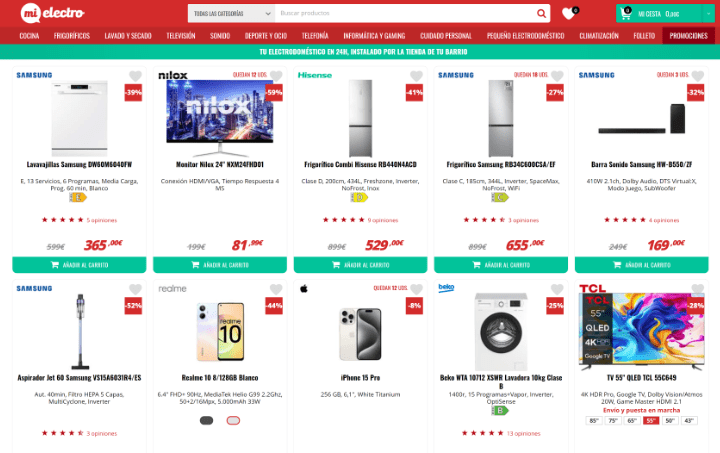The image size is (720, 453).
Task: View Nilox monitor product image
Action: [x=220, y=118]
